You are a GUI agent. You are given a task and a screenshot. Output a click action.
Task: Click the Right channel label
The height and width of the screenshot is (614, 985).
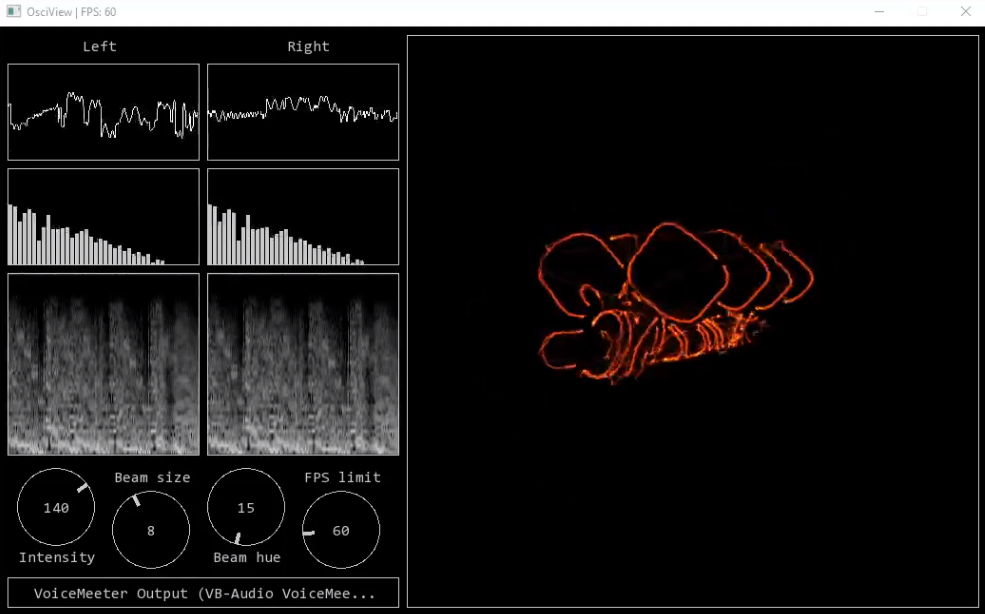(x=308, y=47)
